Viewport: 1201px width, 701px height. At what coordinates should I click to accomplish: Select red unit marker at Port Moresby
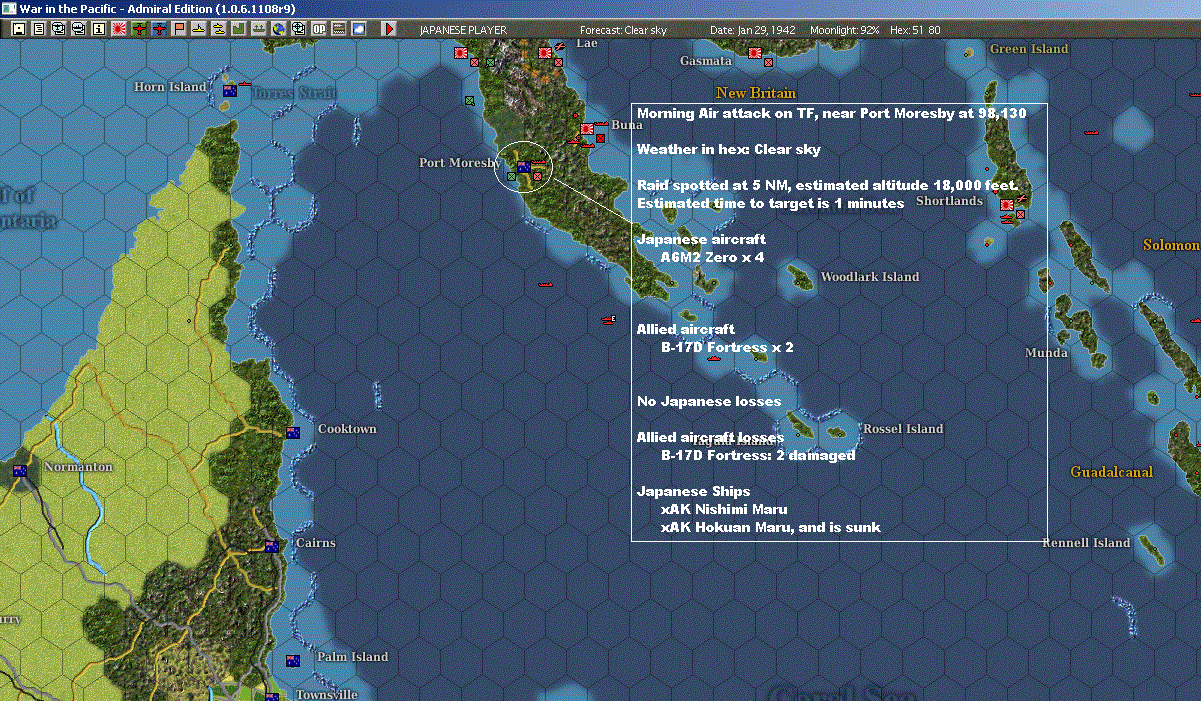[538, 177]
